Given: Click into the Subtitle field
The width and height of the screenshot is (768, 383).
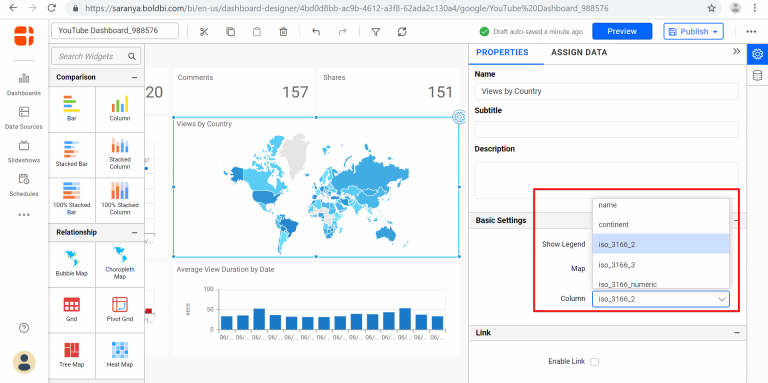Looking at the screenshot, I should point(606,129).
